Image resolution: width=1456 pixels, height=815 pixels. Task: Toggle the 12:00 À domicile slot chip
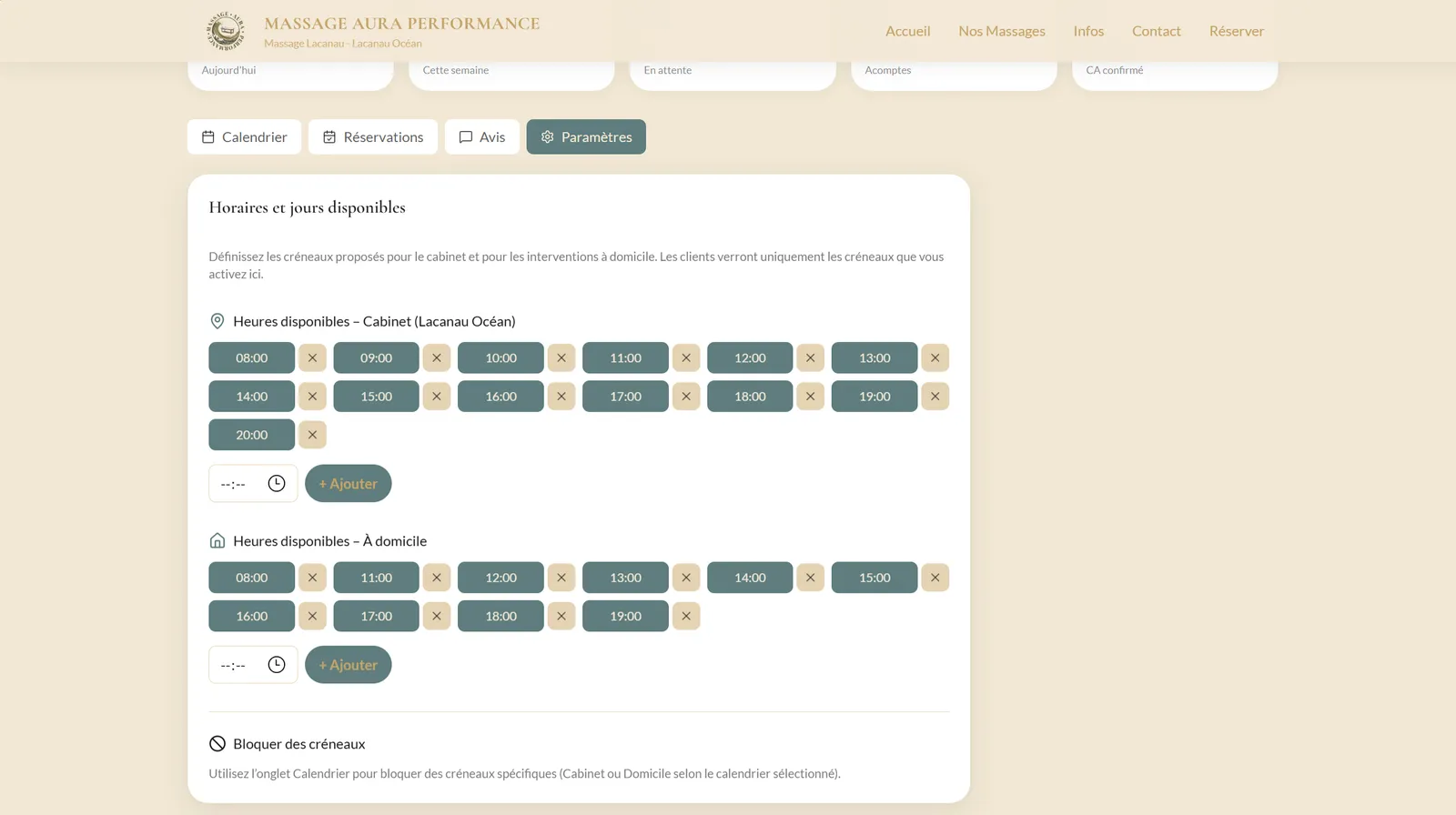[500, 578]
